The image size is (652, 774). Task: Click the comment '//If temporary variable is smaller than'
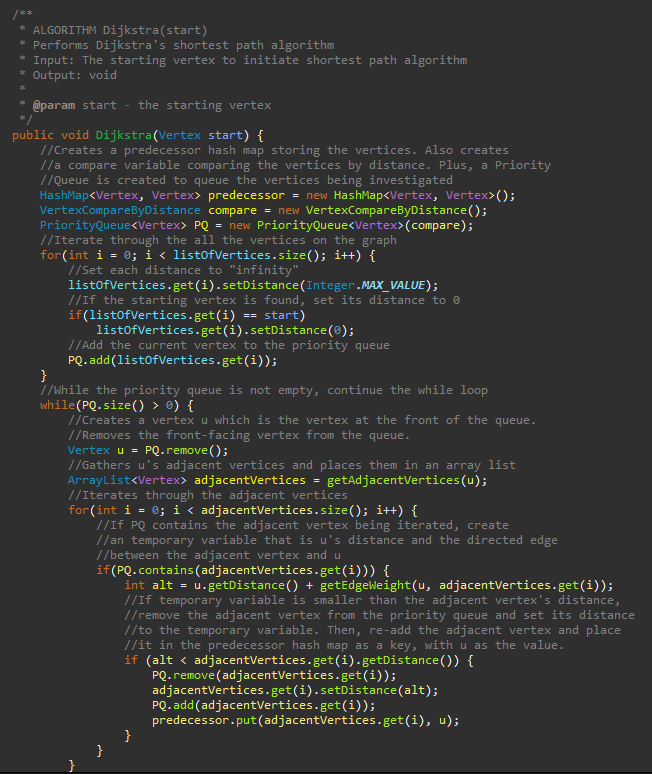(372, 600)
